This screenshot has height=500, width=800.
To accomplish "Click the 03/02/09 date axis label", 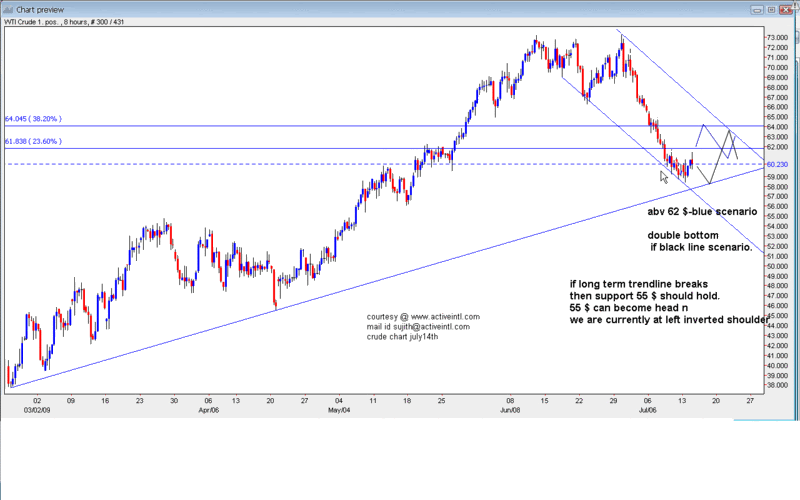I will pyautogui.click(x=17, y=409).
